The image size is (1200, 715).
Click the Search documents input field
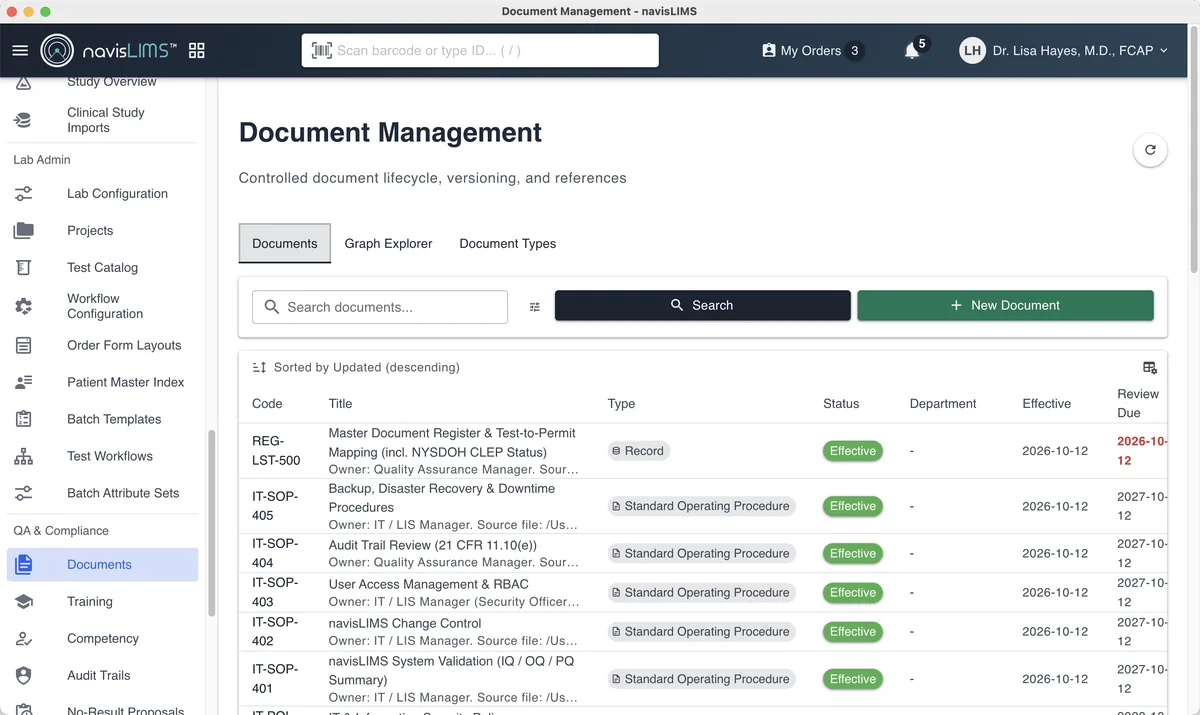click(380, 307)
